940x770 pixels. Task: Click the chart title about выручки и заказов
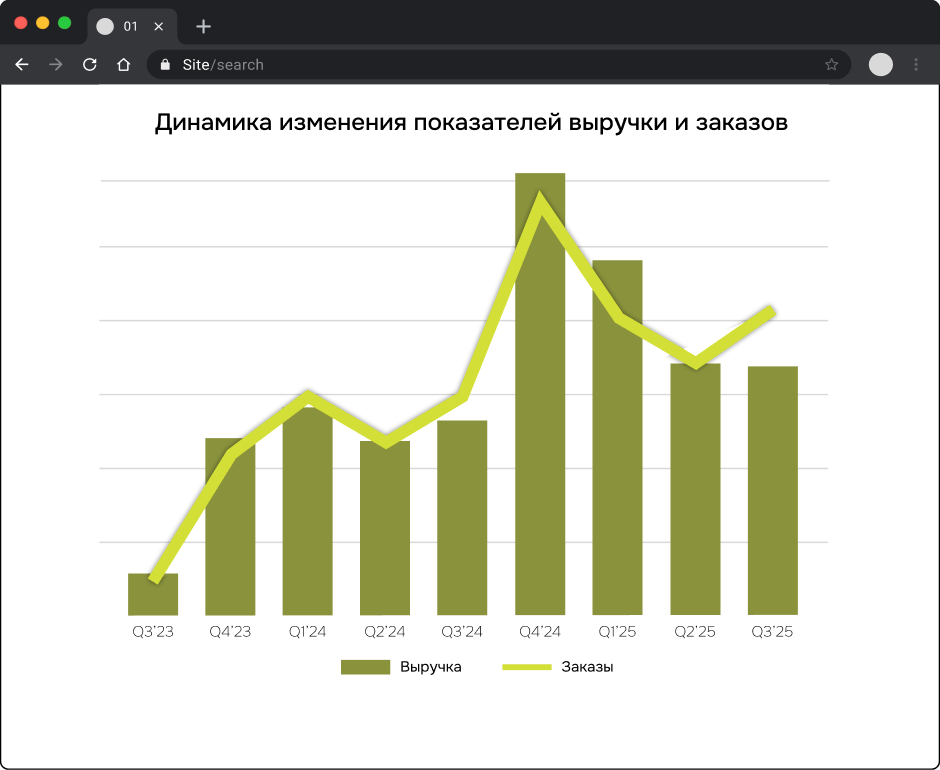coord(471,124)
